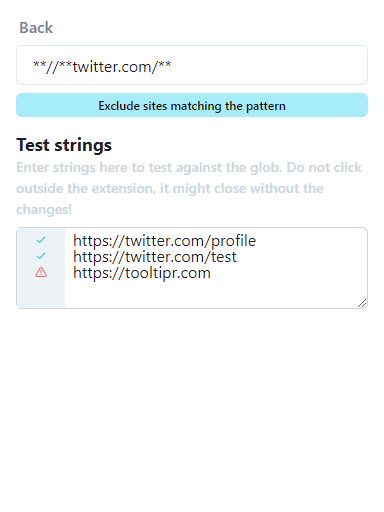Go back using the Back link
This screenshot has height=512, width=384.
(x=36, y=28)
